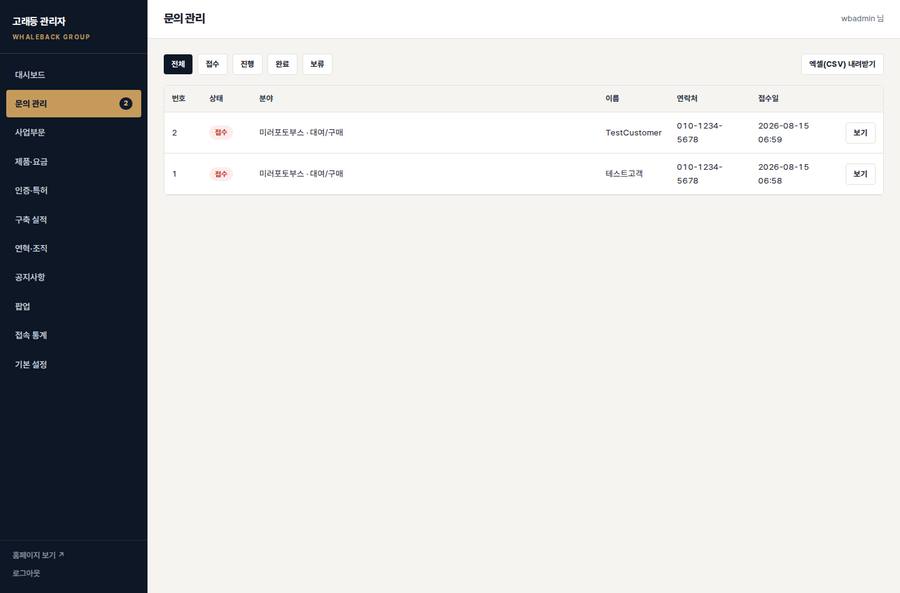Click the name TestCustomer in the table
This screenshot has height=593, width=900.
[634, 133]
